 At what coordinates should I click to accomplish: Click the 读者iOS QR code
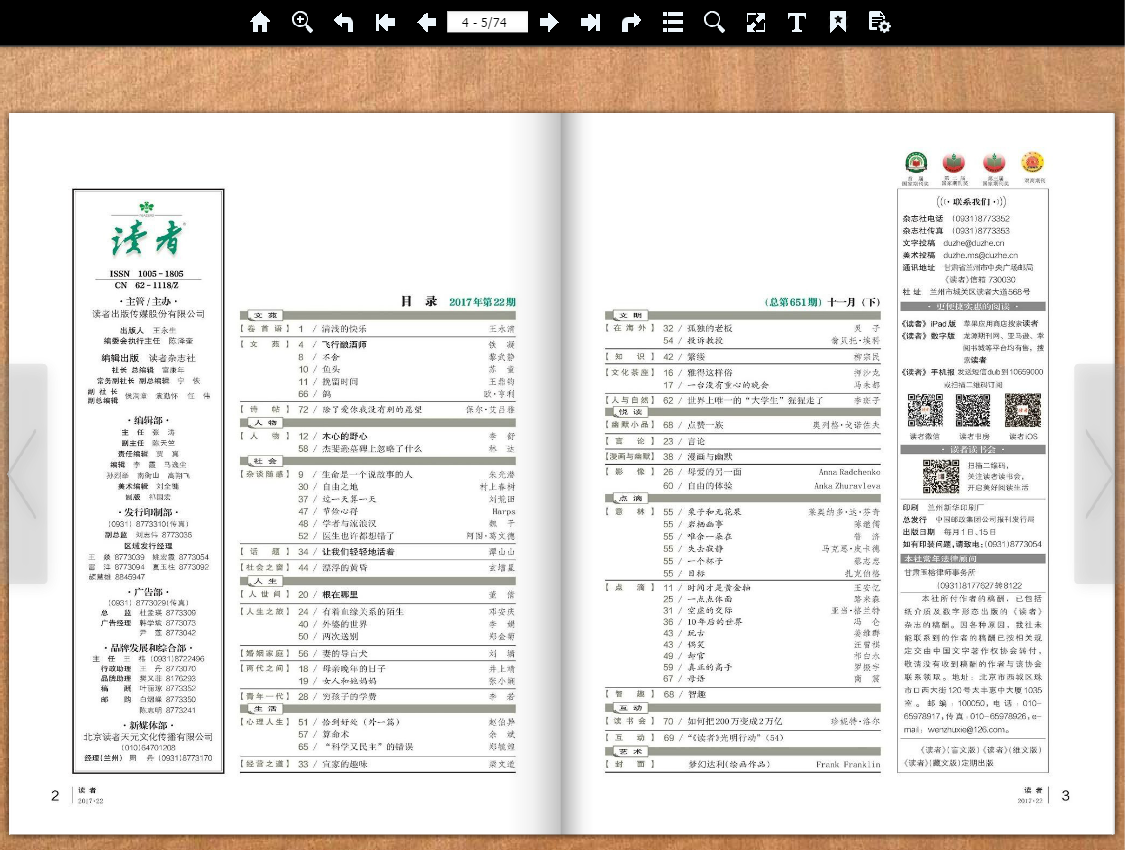(1022, 411)
